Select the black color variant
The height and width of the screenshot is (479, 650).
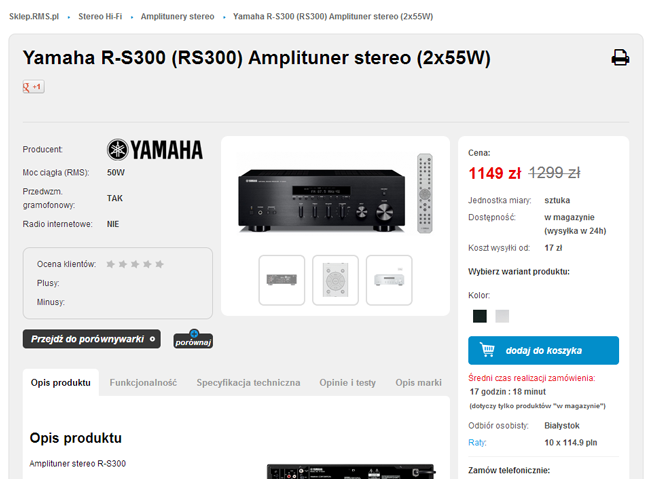[480, 316]
